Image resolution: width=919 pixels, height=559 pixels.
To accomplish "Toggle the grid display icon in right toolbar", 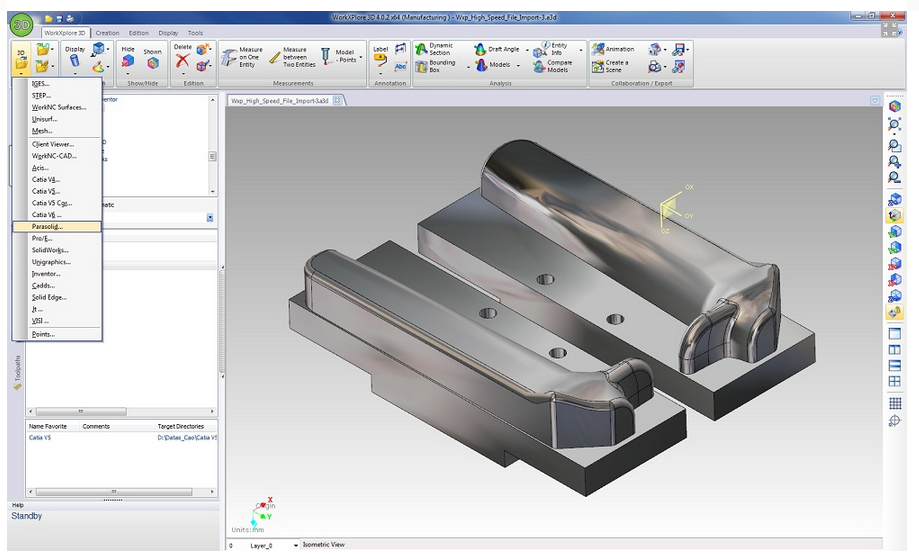I will pyautogui.click(x=895, y=403).
